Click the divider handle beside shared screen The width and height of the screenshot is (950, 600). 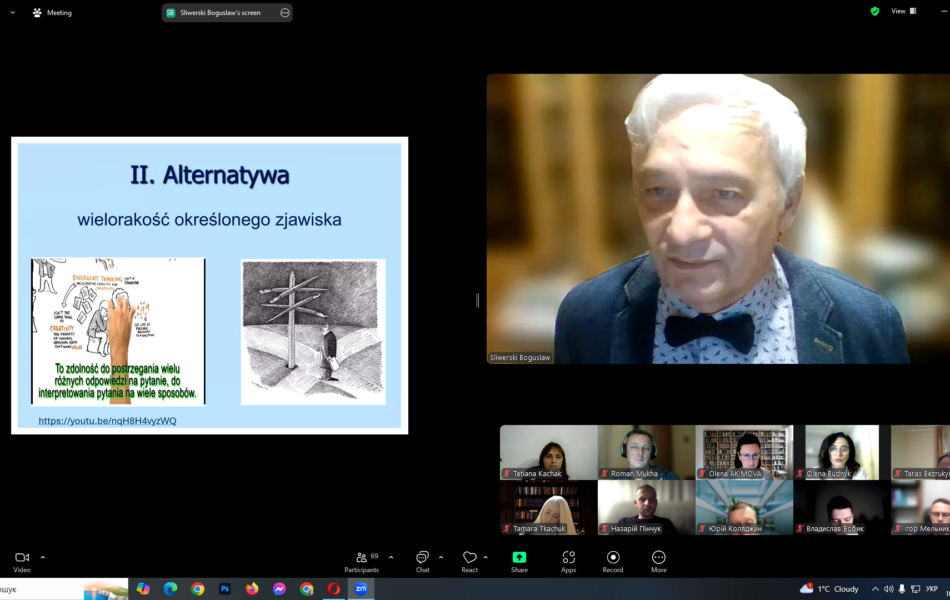click(x=477, y=300)
